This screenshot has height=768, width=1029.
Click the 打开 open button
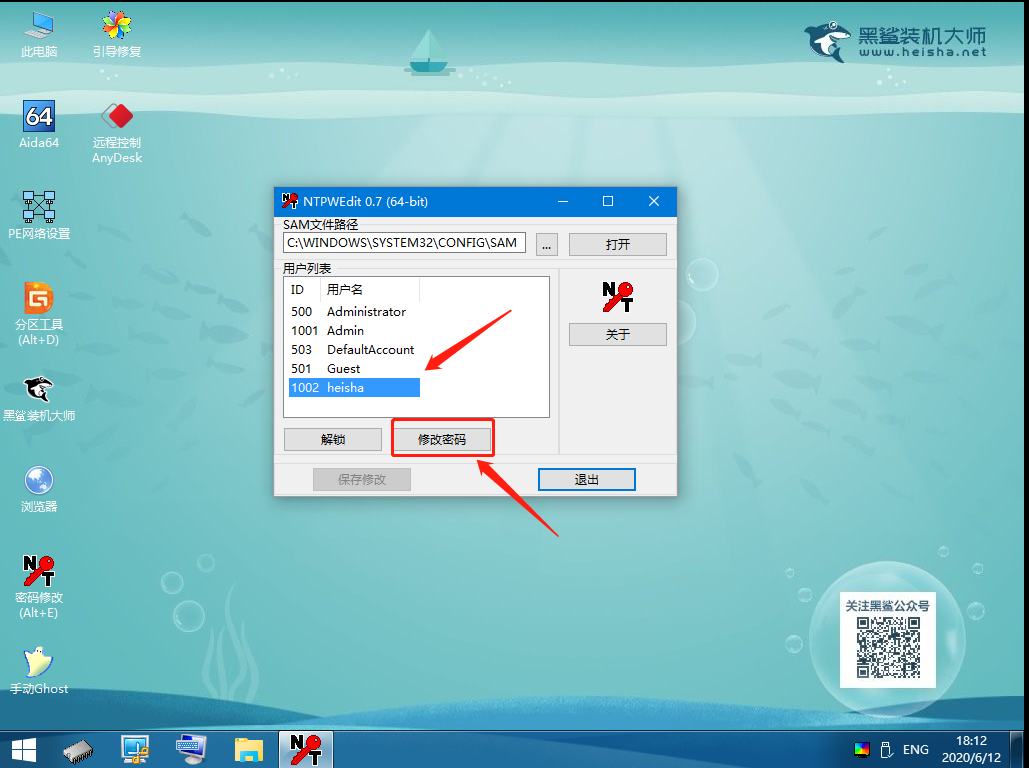pos(617,244)
